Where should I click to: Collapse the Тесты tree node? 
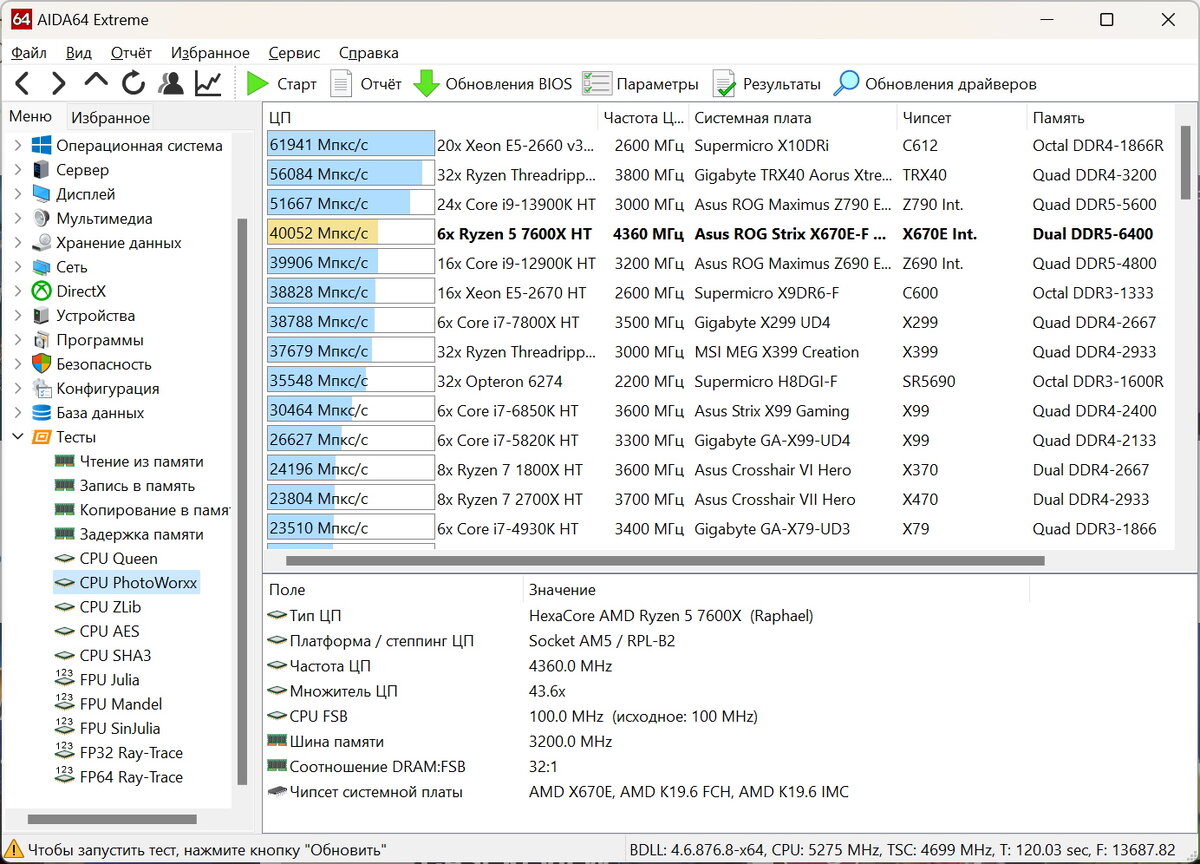tap(17, 437)
